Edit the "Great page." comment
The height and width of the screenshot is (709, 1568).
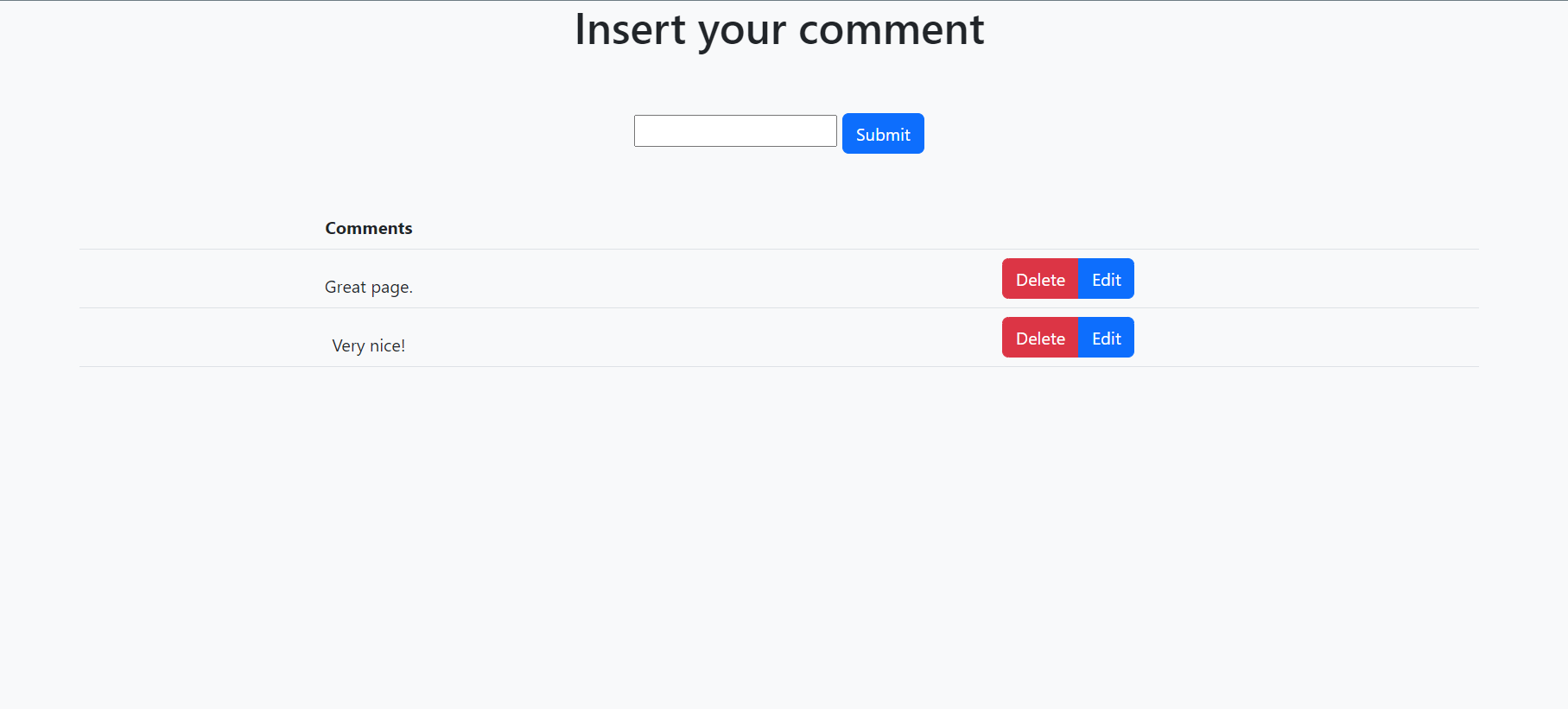click(x=1106, y=279)
